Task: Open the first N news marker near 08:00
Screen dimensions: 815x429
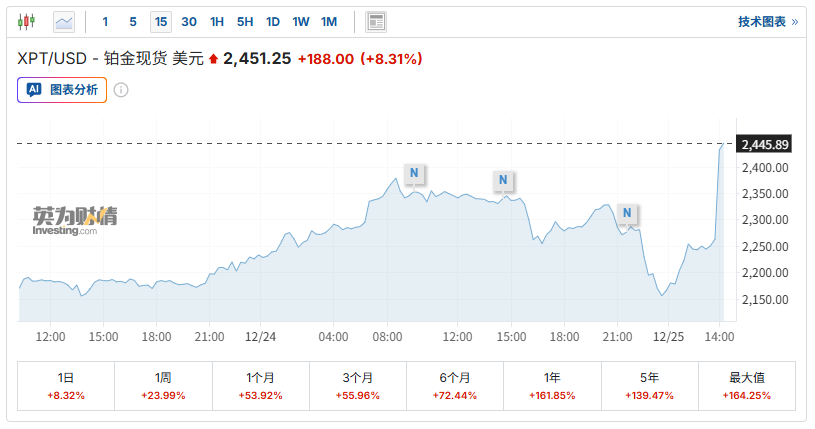Action: click(x=413, y=173)
